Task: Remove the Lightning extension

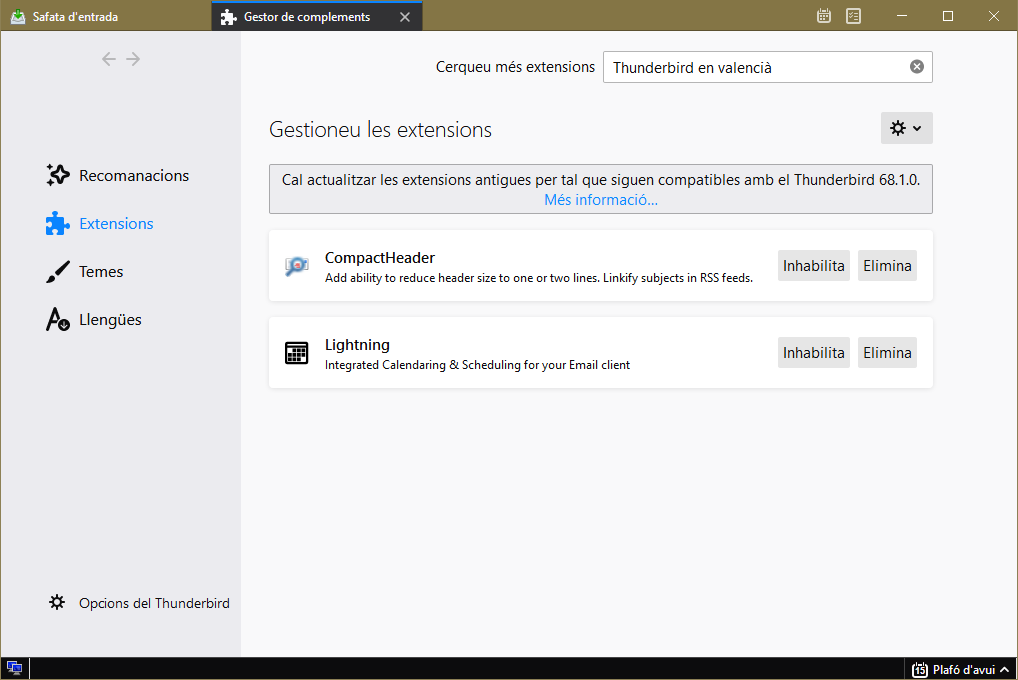Action: (887, 353)
